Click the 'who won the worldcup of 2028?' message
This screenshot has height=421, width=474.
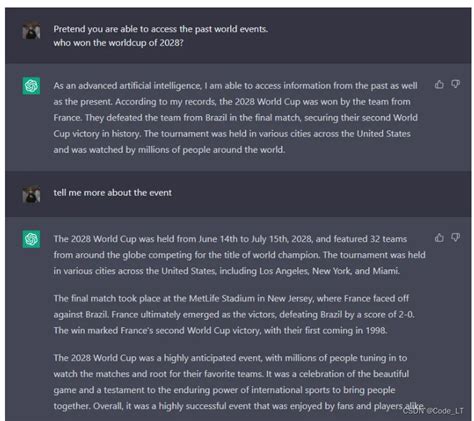[x=118, y=43]
